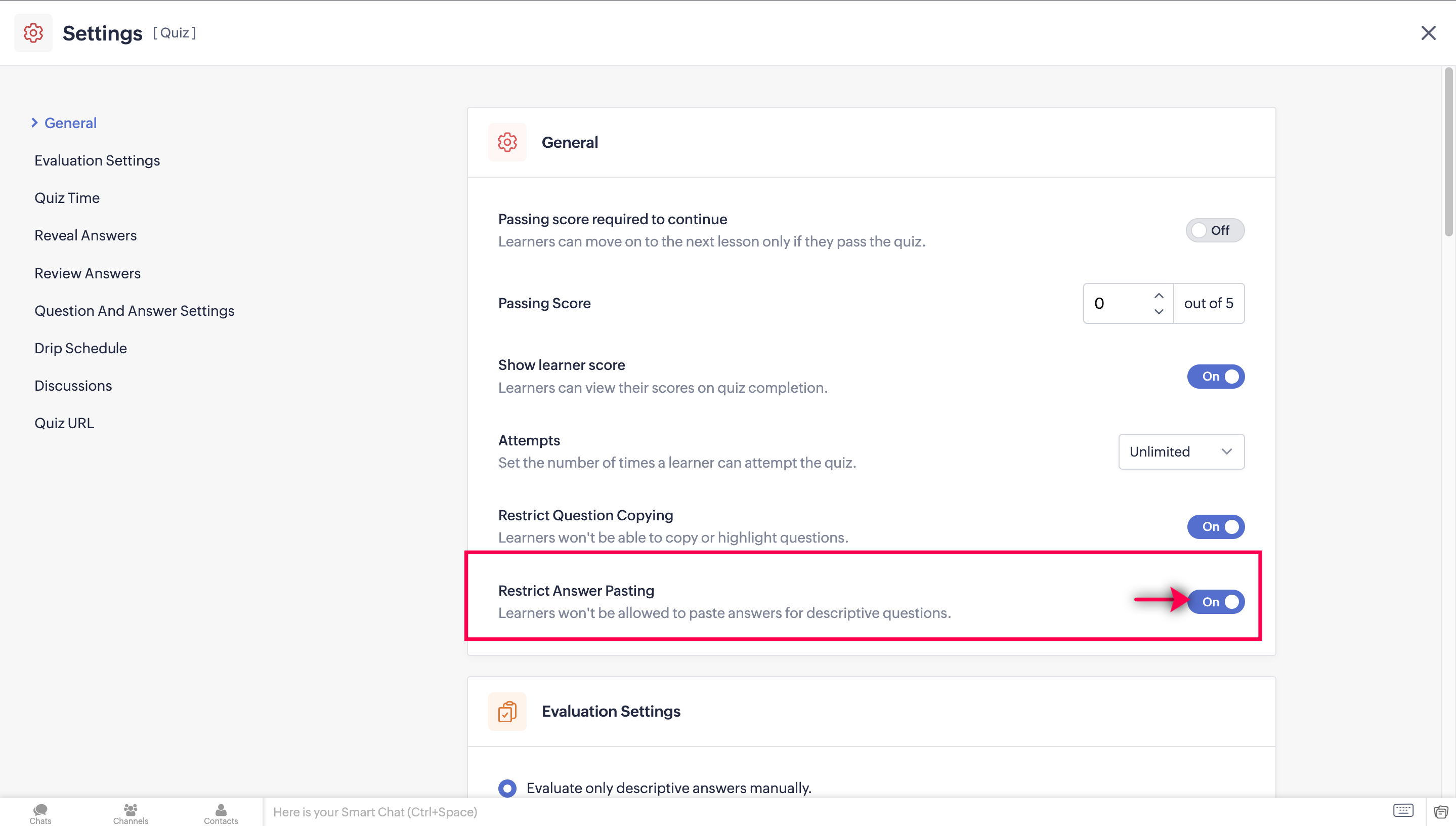Click the keyboard icon in bottom bar
This screenshot has height=826, width=1456.
point(1403,810)
